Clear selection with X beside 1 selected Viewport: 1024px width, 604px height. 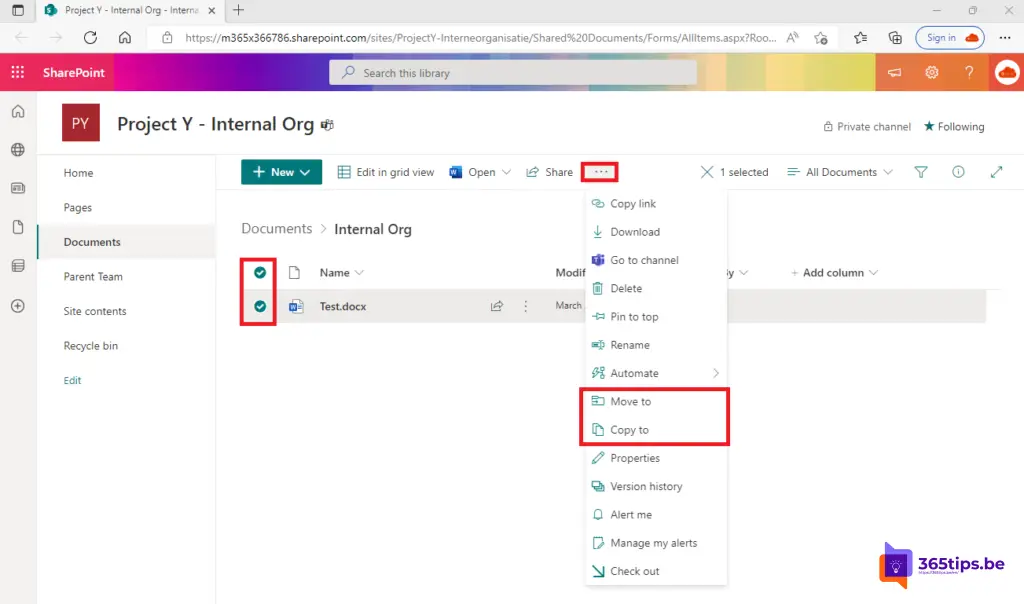[708, 172]
